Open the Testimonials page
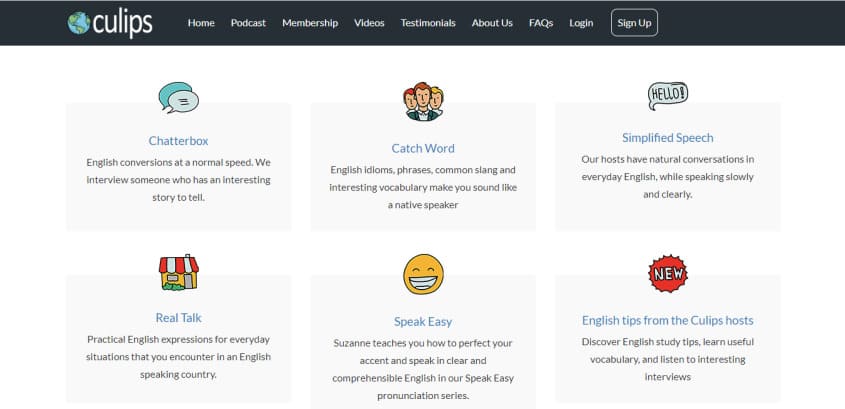The height and width of the screenshot is (409, 845). (428, 23)
